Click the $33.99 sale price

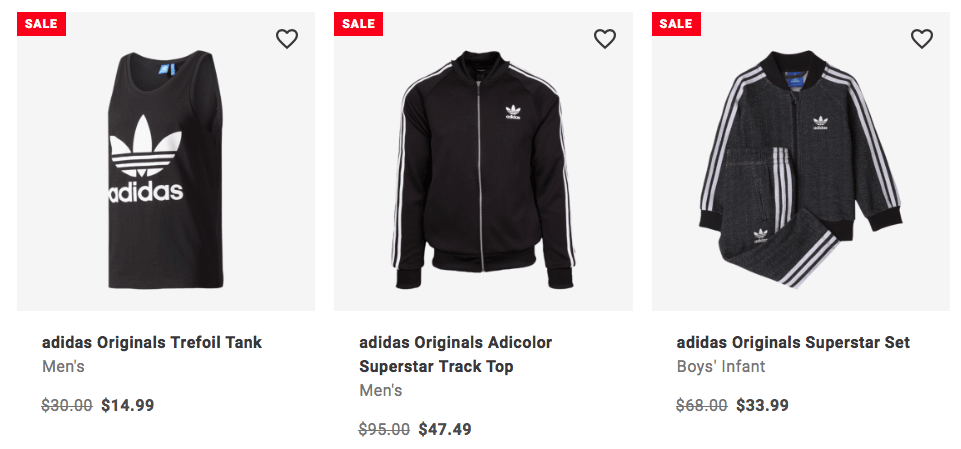(x=762, y=405)
